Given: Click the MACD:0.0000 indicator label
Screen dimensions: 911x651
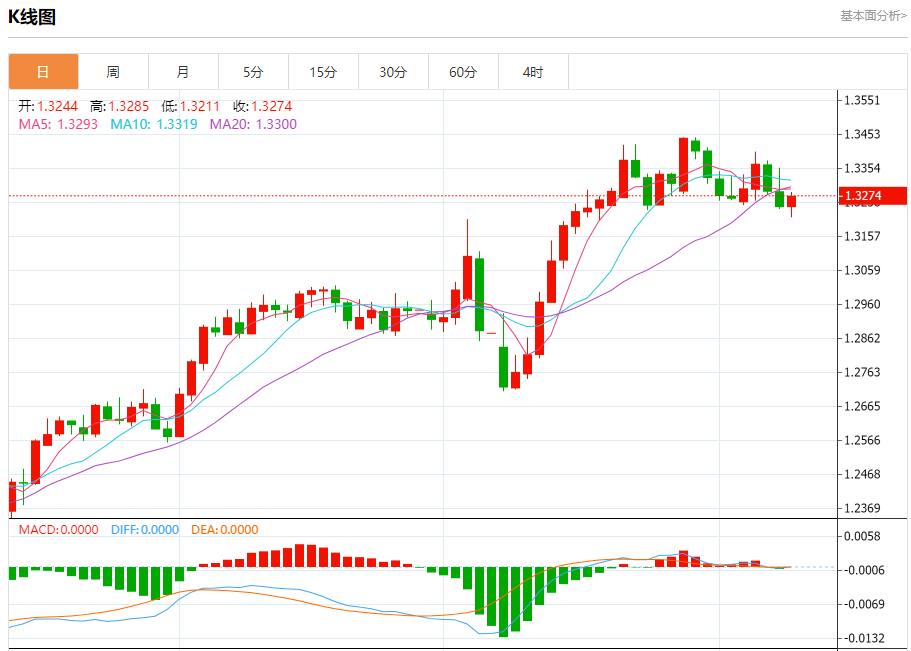Looking at the screenshot, I should point(59,530).
